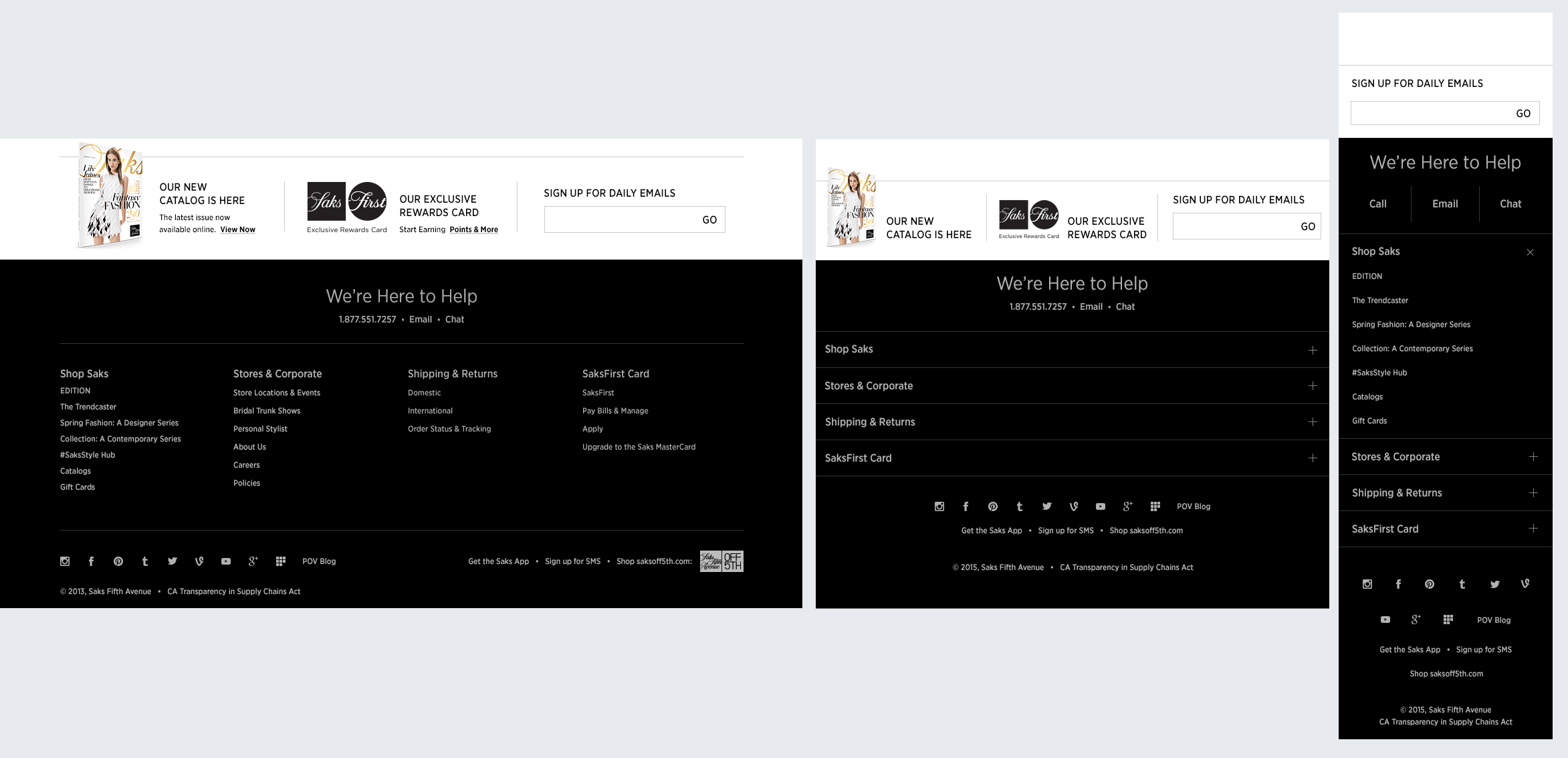
Task: Click the grid icon in the desktop footer
Action: [x=281, y=561]
